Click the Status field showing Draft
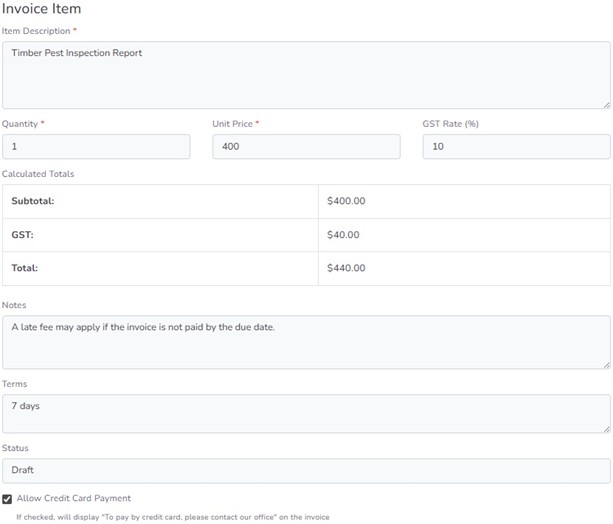 [305, 470]
